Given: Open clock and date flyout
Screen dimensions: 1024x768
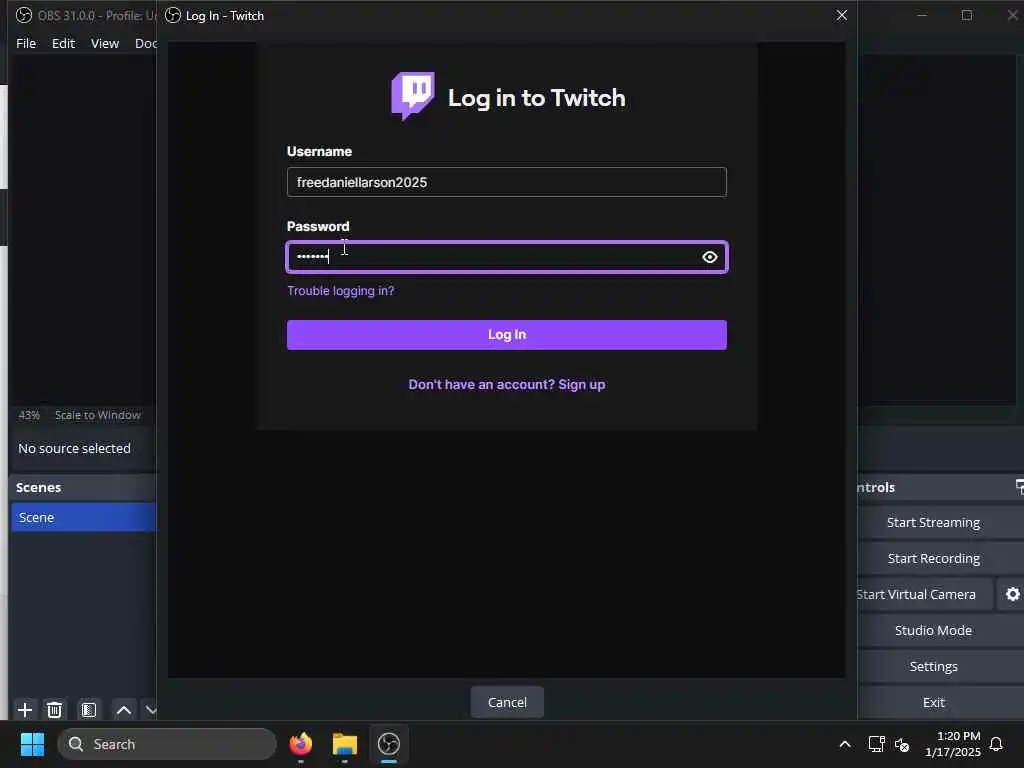Looking at the screenshot, I should (x=952, y=744).
